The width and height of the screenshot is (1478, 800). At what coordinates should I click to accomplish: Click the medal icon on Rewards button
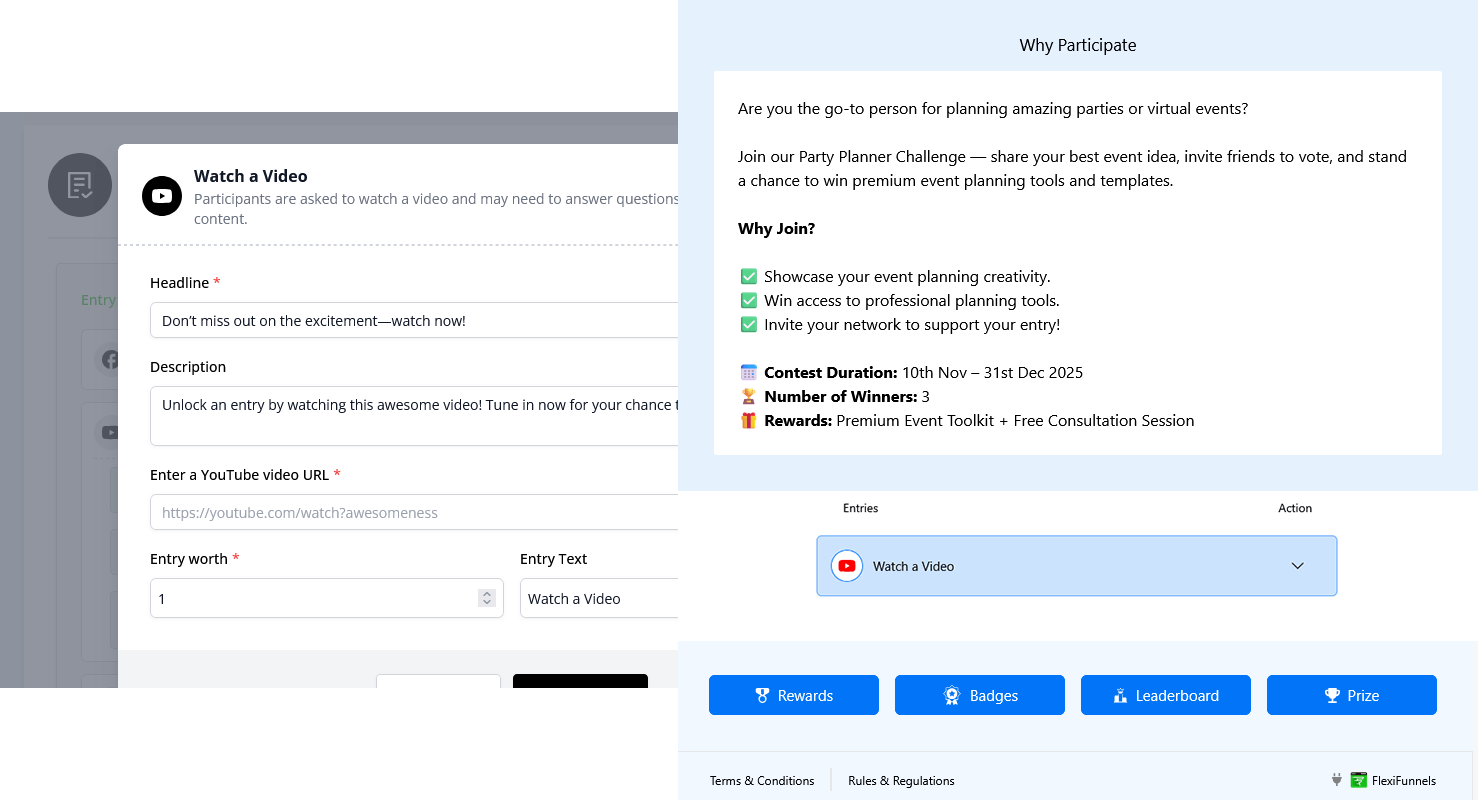point(763,695)
